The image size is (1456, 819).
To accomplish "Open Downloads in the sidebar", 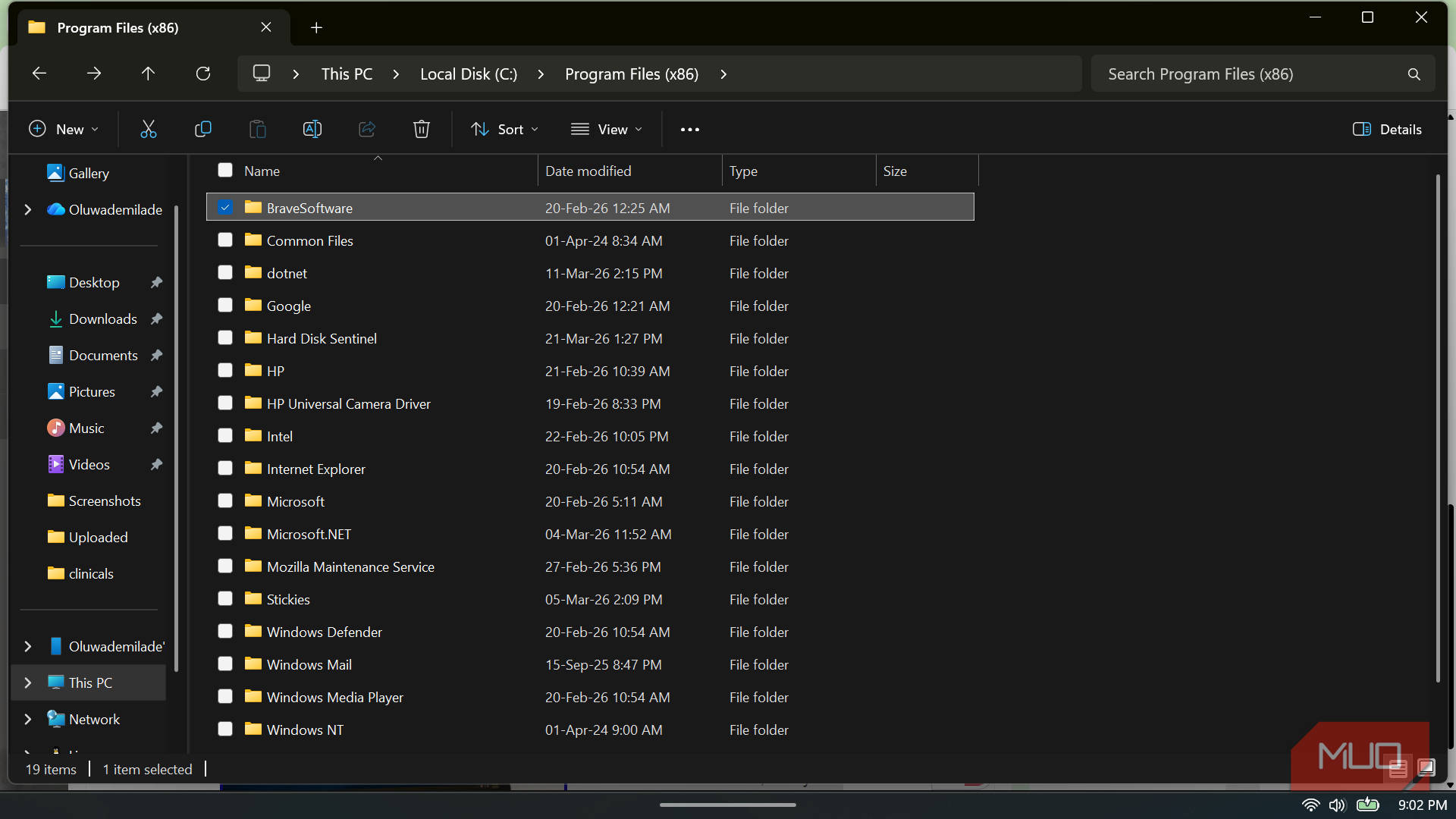I will tap(103, 318).
